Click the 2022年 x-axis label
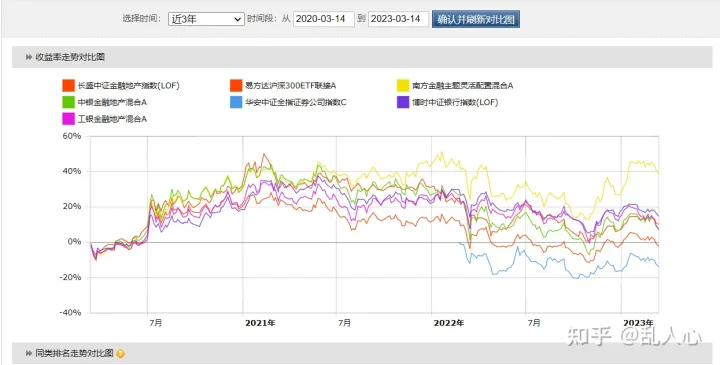 coord(449,323)
